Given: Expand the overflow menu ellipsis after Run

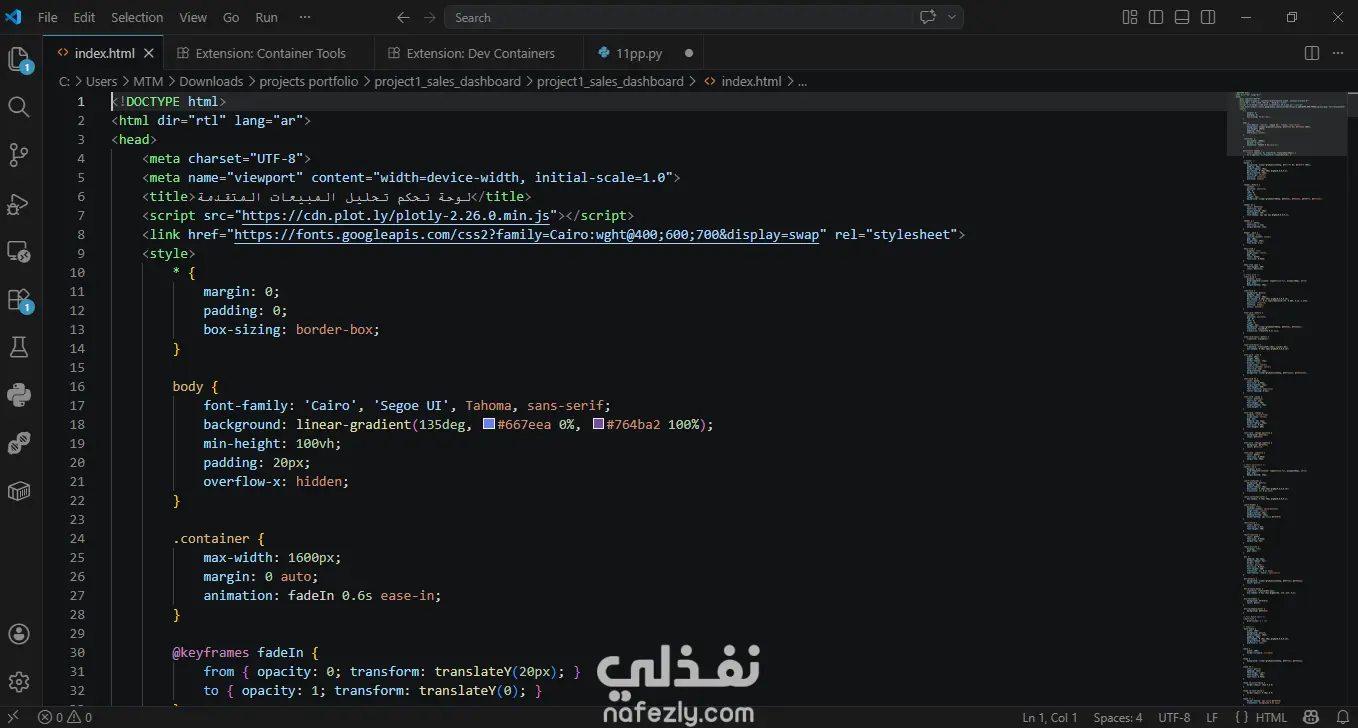Looking at the screenshot, I should click(x=305, y=17).
